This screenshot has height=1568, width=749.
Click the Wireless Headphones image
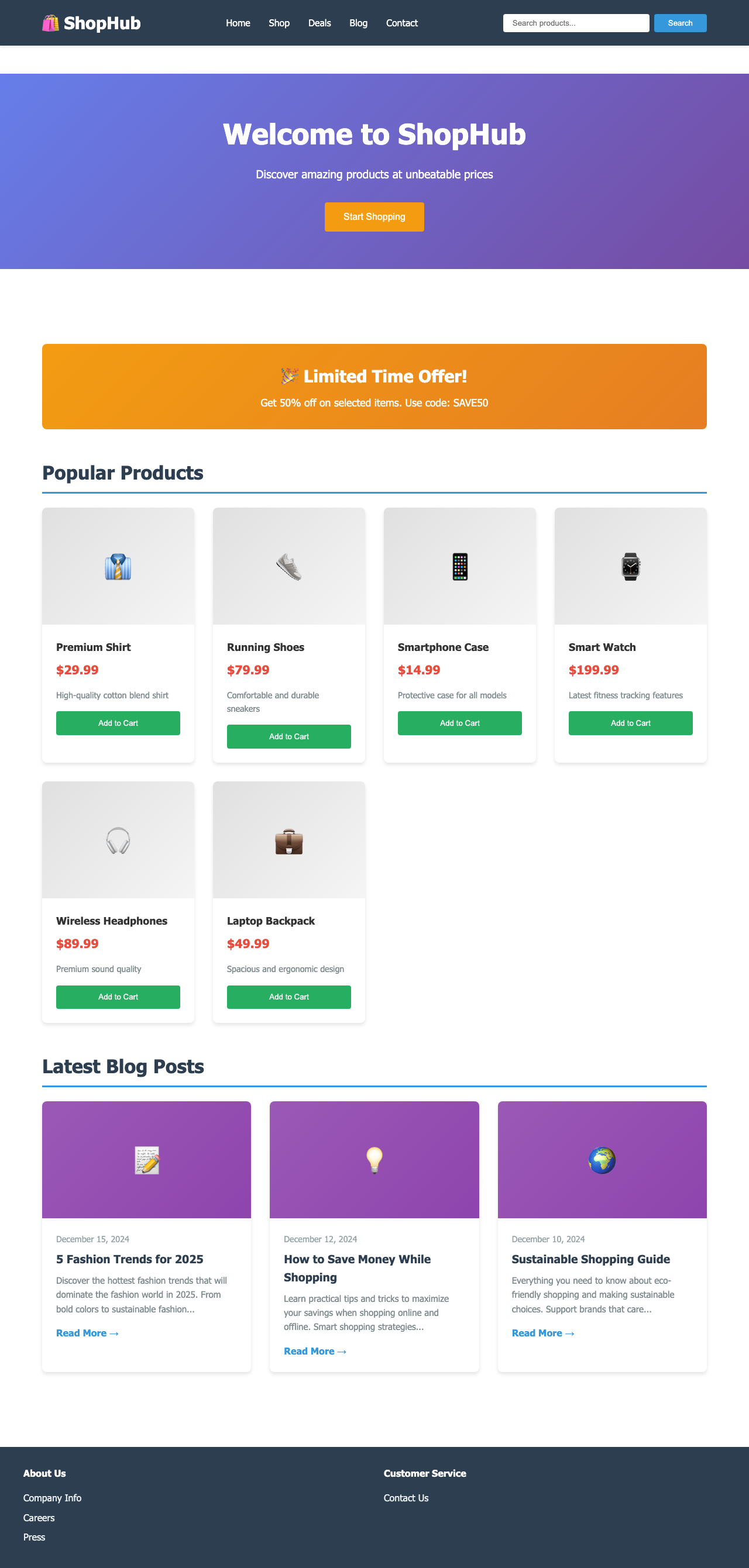click(x=118, y=839)
